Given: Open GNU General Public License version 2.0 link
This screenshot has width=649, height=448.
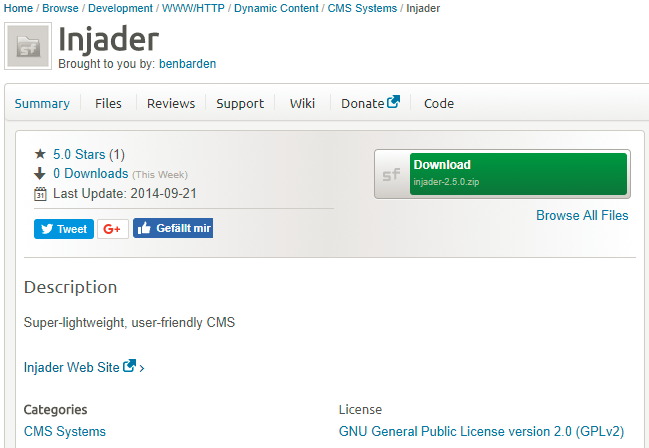Looking at the screenshot, I should tap(481, 431).
